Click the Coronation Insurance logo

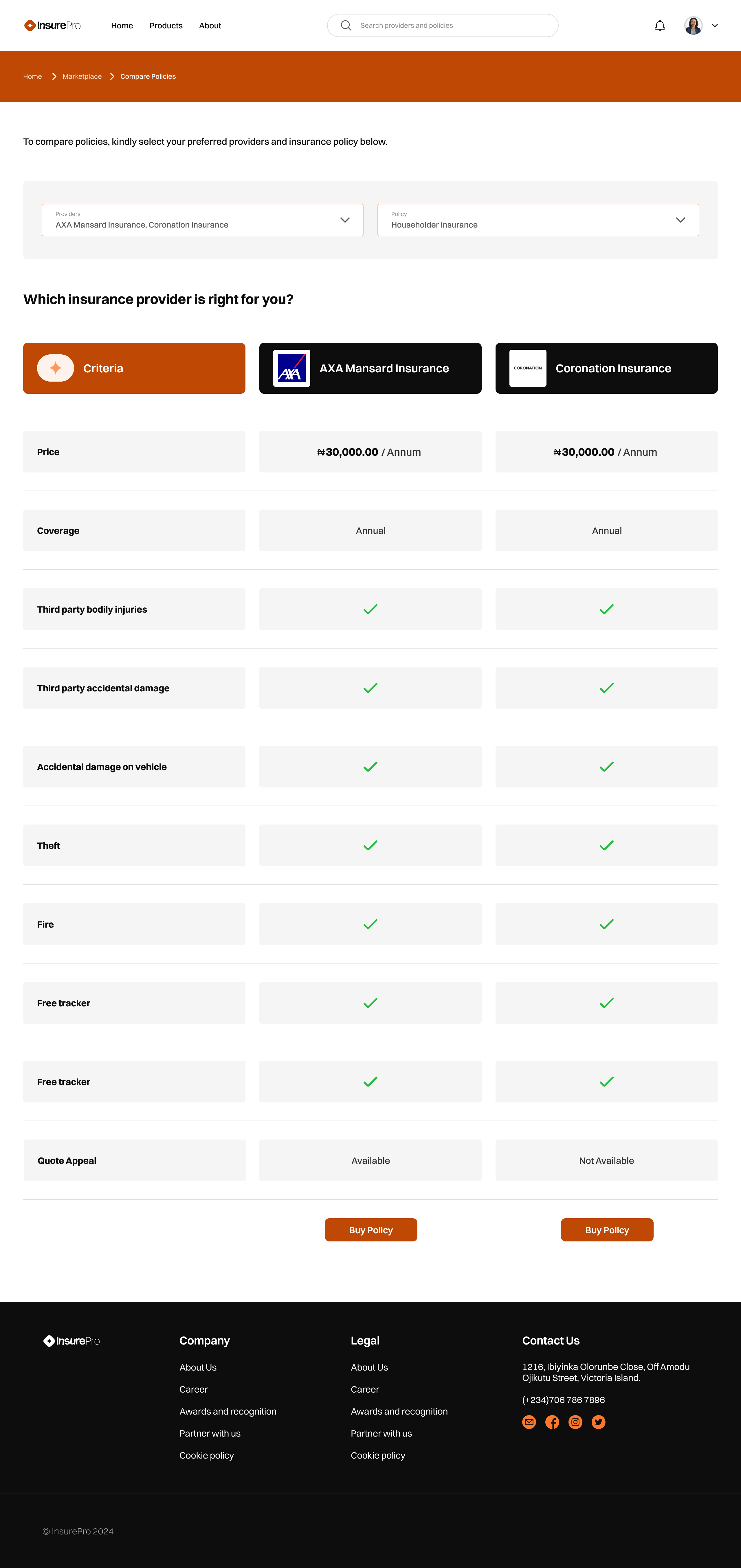(527, 368)
